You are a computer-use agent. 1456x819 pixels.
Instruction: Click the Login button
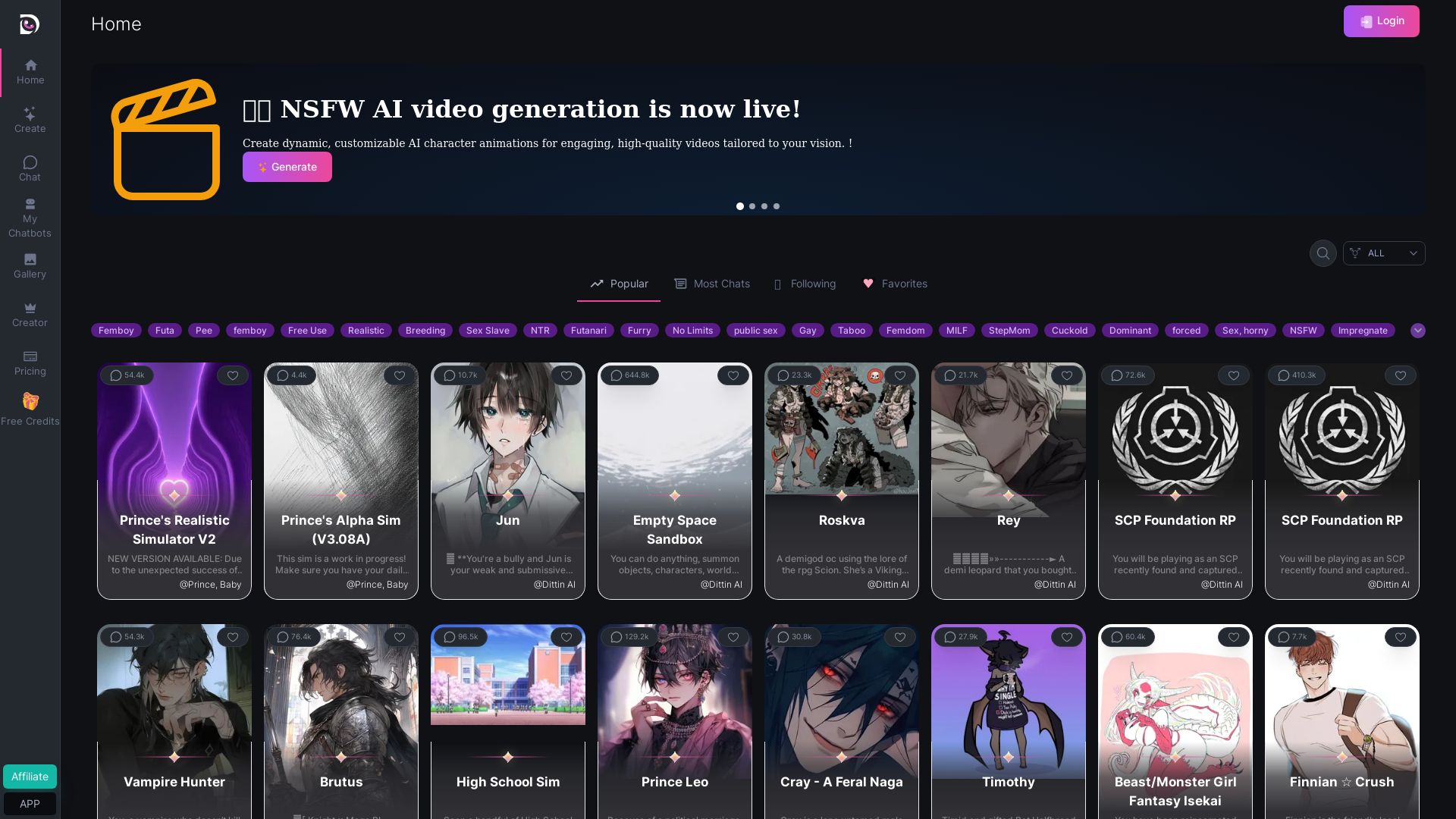click(x=1381, y=21)
